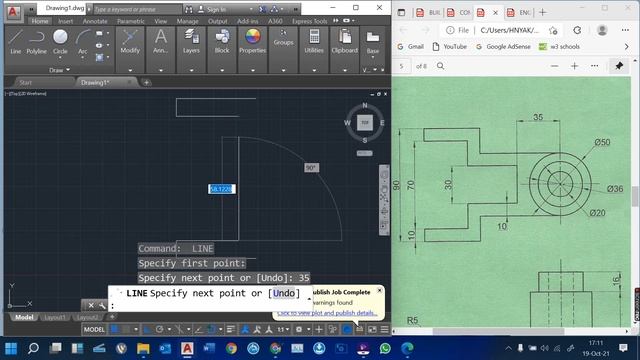The image size is (640, 360).
Task: Click the PDF vertical scrollbar thumb
Action: coord(635,196)
